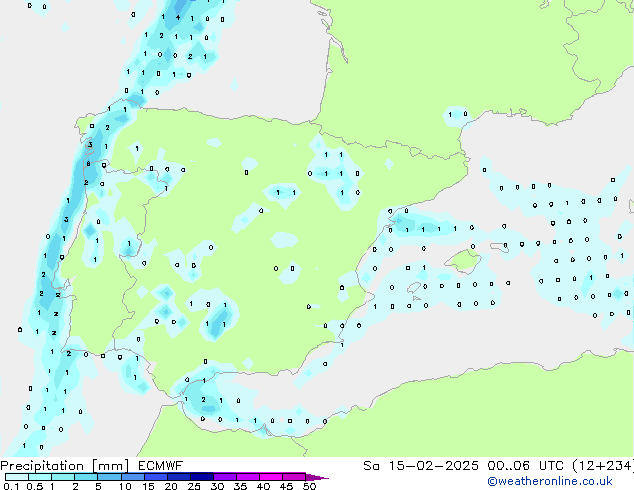Click the legend arrow tip beyond 50
The width and height of the screenshot is (634, 490).
[319, 477]
